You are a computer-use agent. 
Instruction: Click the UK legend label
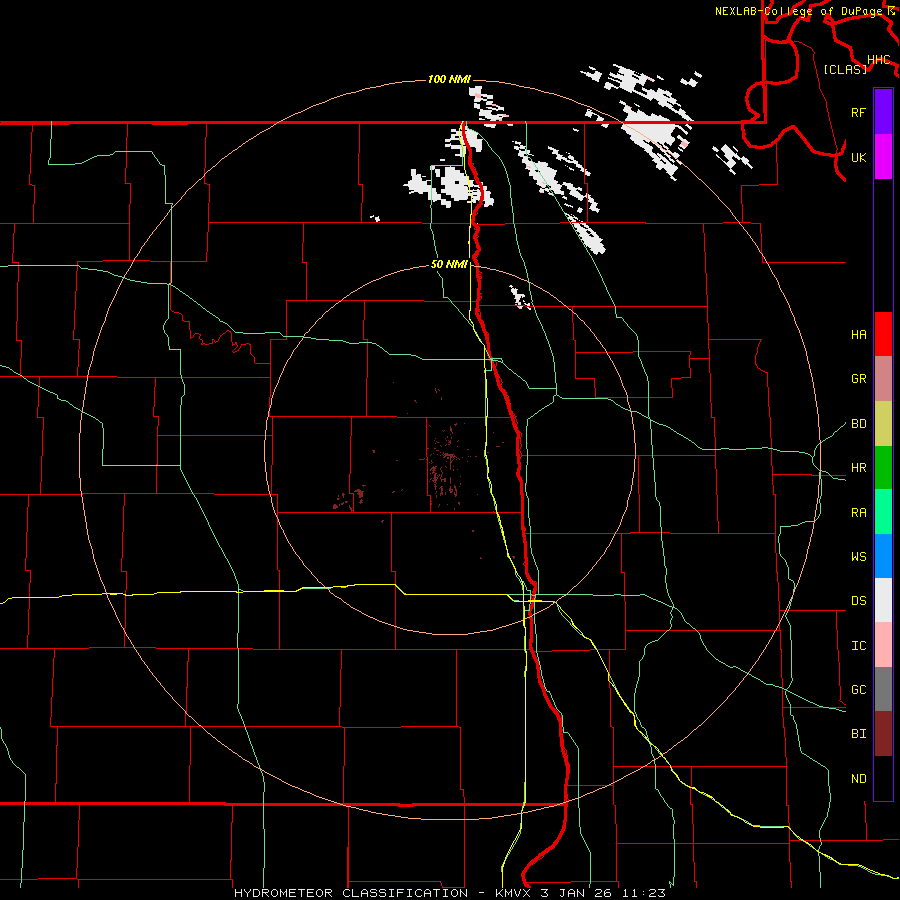click(858, 157)
